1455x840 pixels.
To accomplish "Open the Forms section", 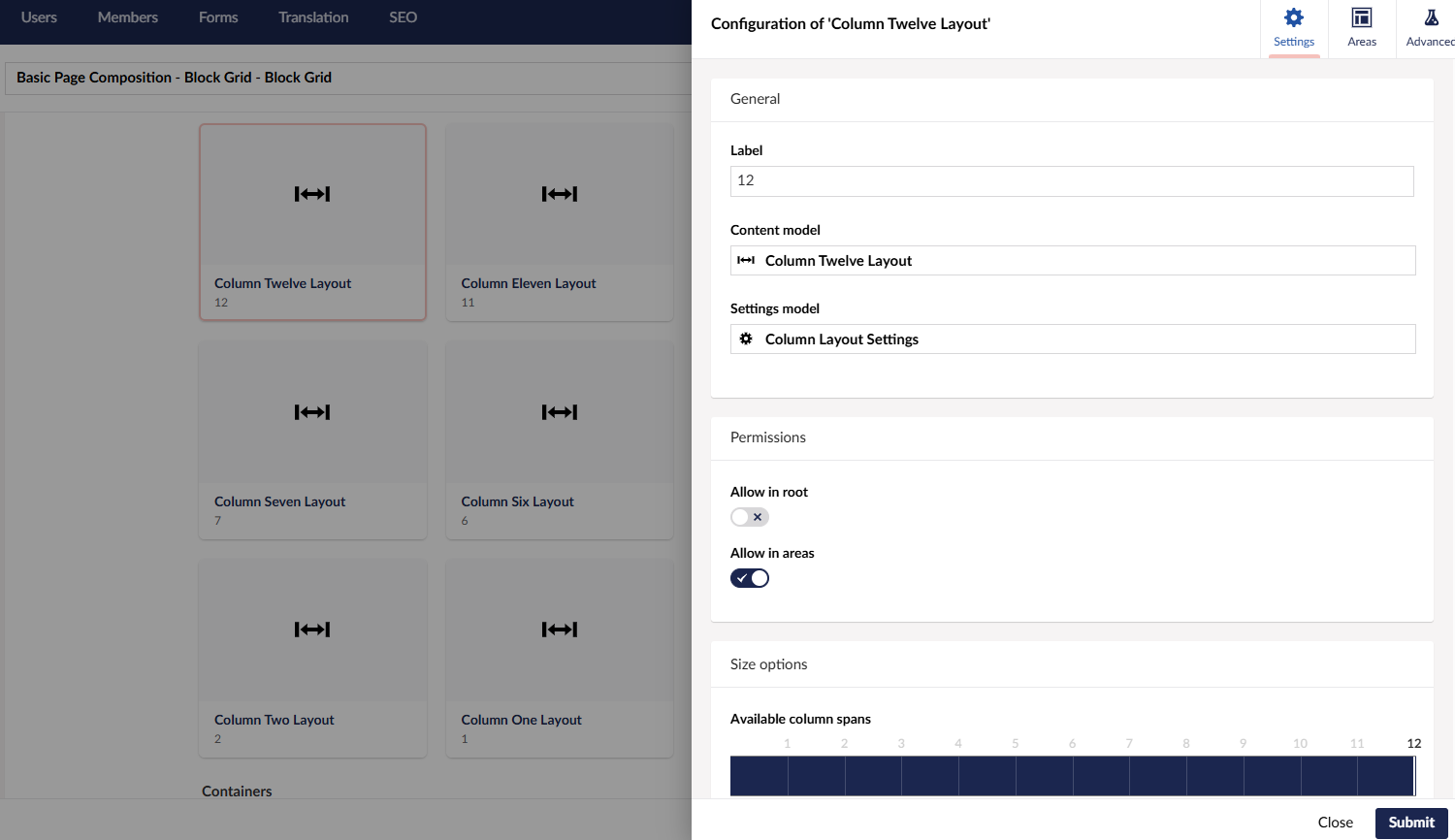I will click(218, 17).
